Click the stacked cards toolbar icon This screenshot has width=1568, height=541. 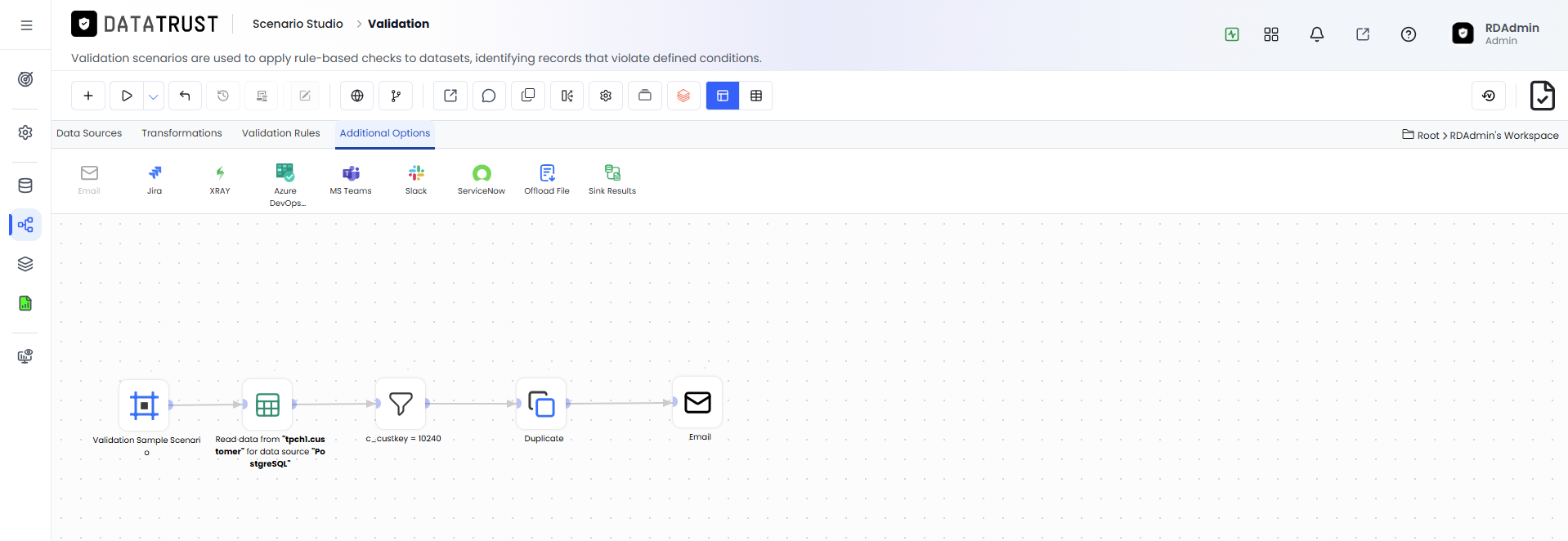point(645,96)
